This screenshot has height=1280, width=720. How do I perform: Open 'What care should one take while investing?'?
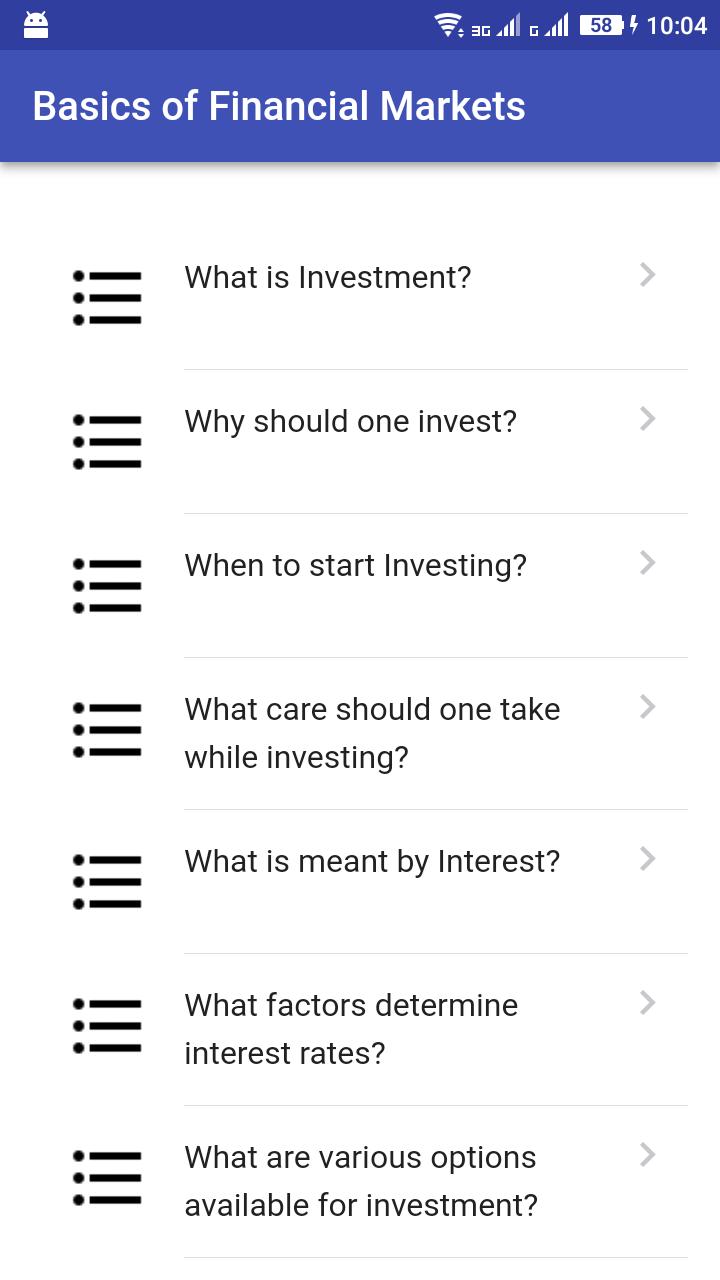[372, 733]
